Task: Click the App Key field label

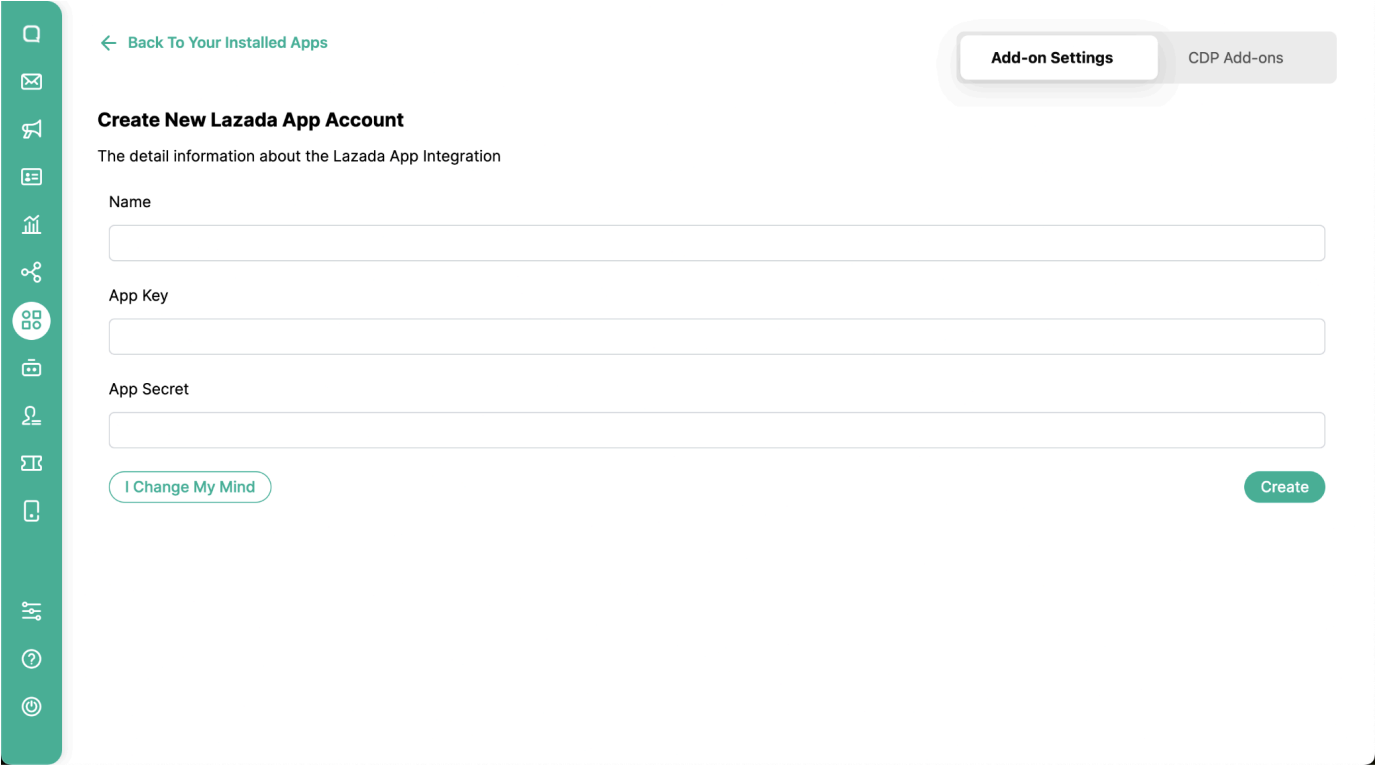Action: 139,296
